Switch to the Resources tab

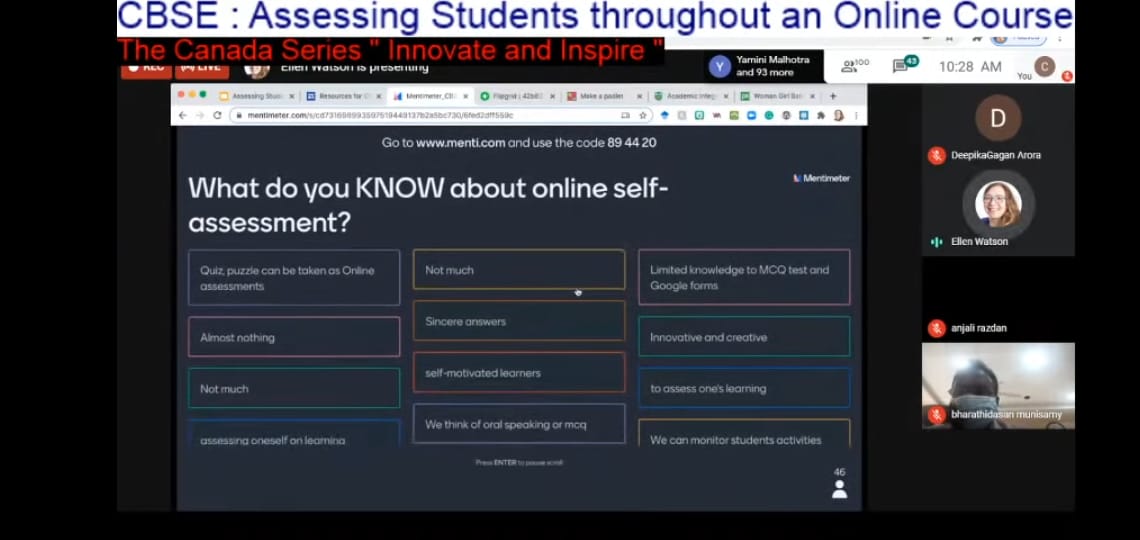[340, 96]
